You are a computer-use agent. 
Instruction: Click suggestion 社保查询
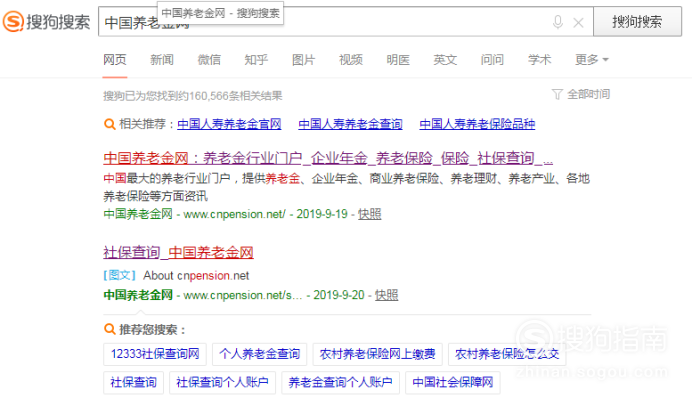tap(133, 382)
